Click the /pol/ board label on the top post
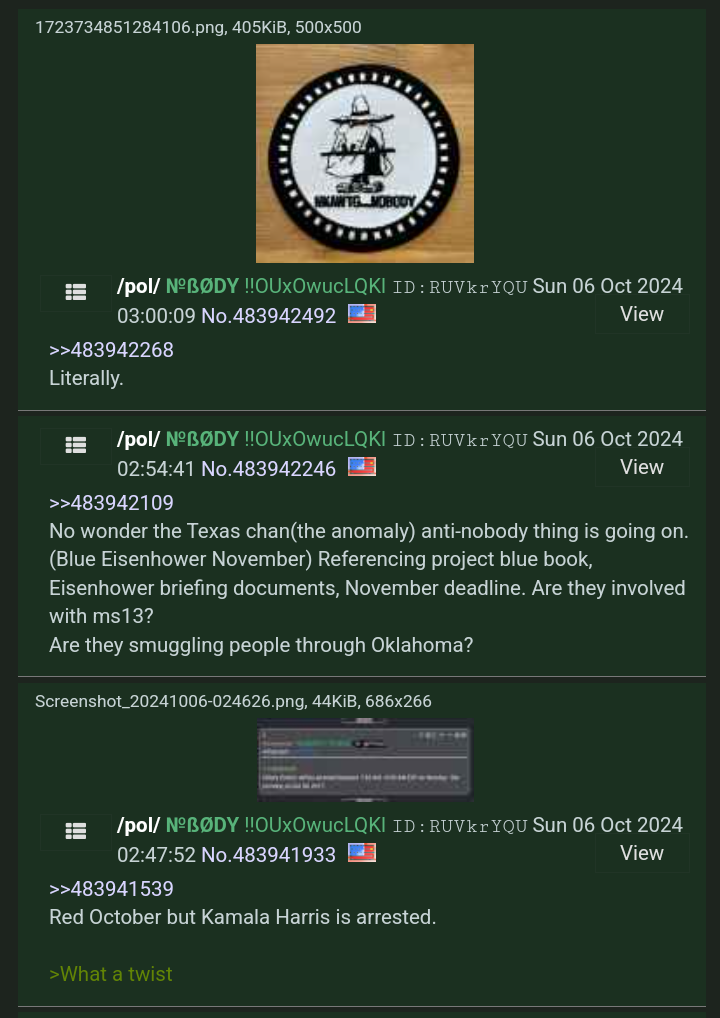This screenshot has height=1018, width=720. point(138,286)
